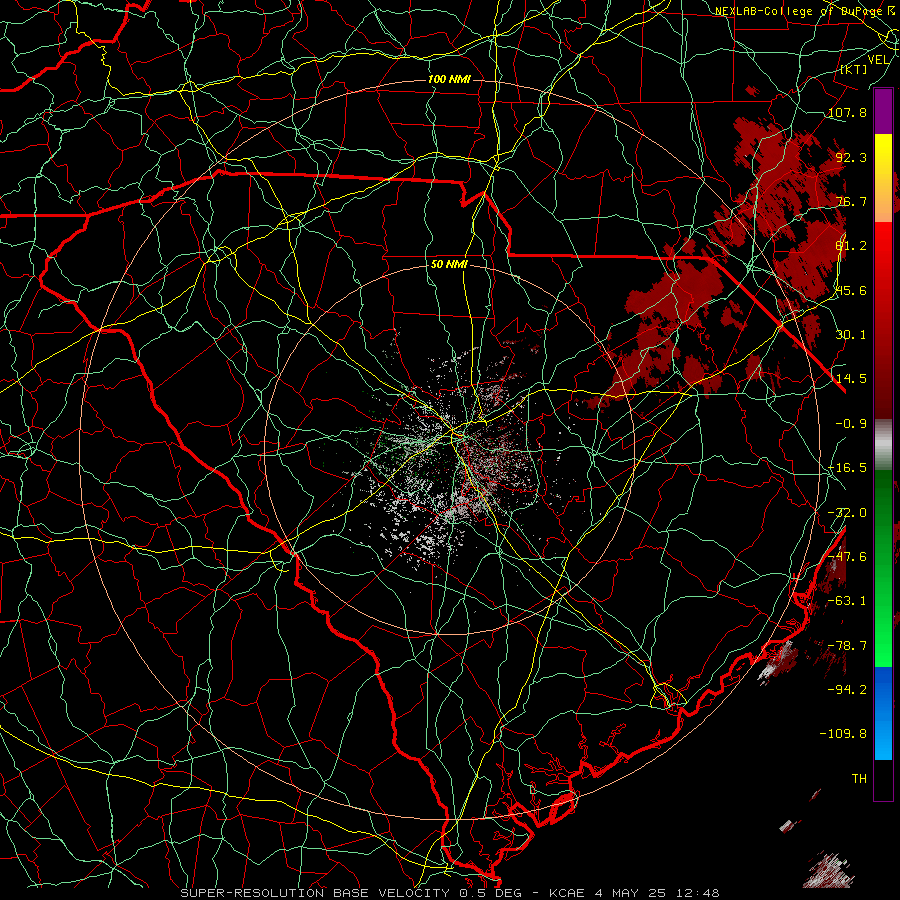This screenshot has width=900, height=900.
Task: Select the -109.8 scale value
Action: click(843, 734)
